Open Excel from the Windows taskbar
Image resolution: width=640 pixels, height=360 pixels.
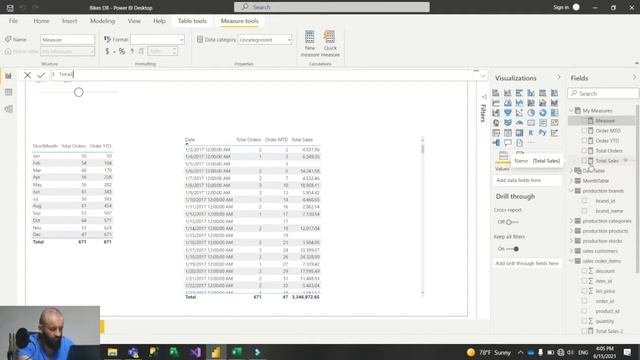[x=237, y=352]
